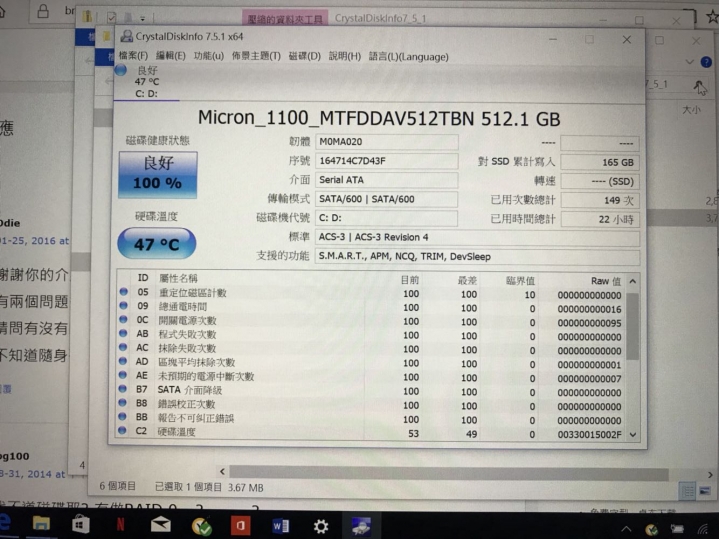
Task: Click the blue status dot for attribute 09
Action: tap(123, 305)
